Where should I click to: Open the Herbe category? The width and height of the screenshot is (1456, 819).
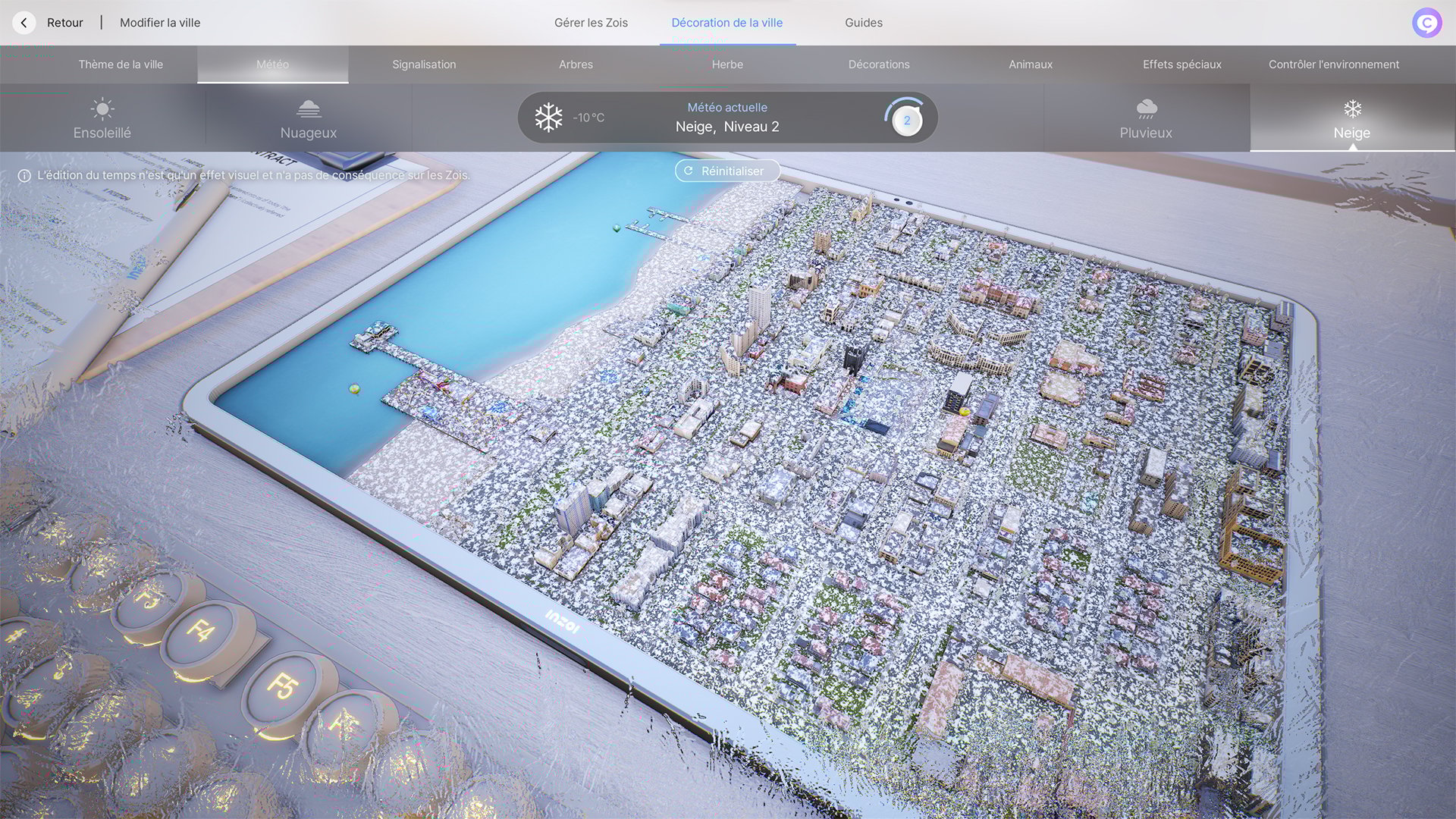(x=727, y=64)
